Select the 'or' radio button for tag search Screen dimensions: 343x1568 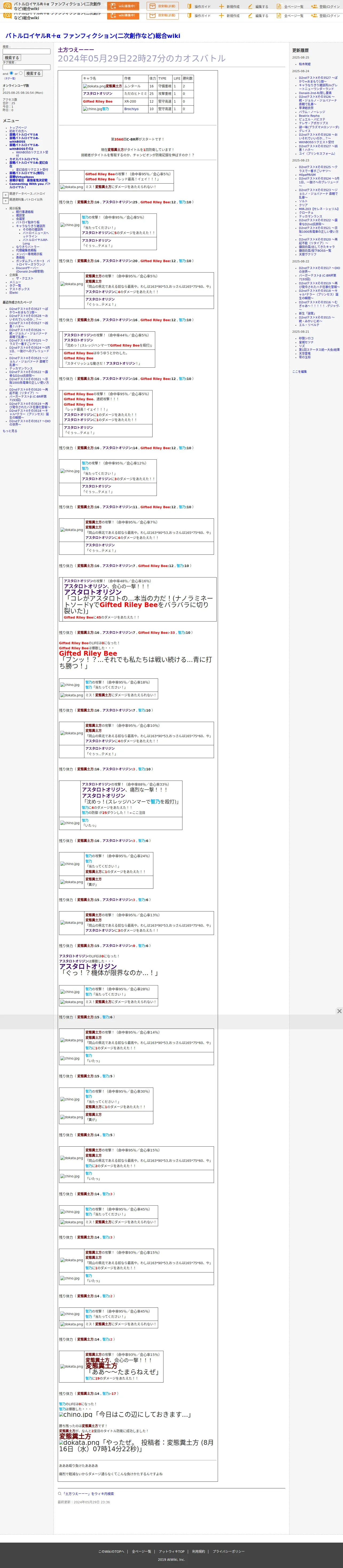(21, 73)
